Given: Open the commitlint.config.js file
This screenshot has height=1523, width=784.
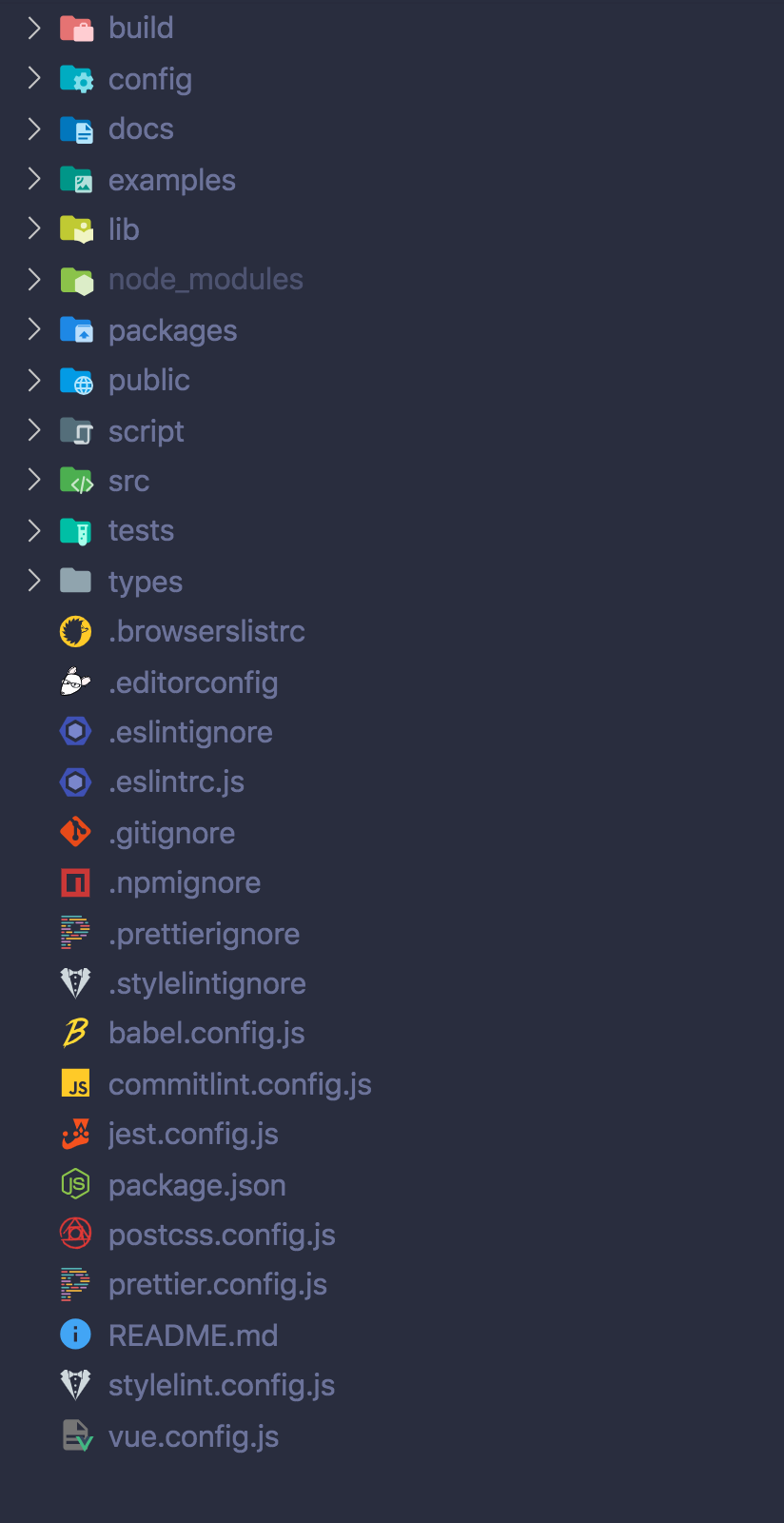Looking at the screenshot, I should (x=240, y=1084).
